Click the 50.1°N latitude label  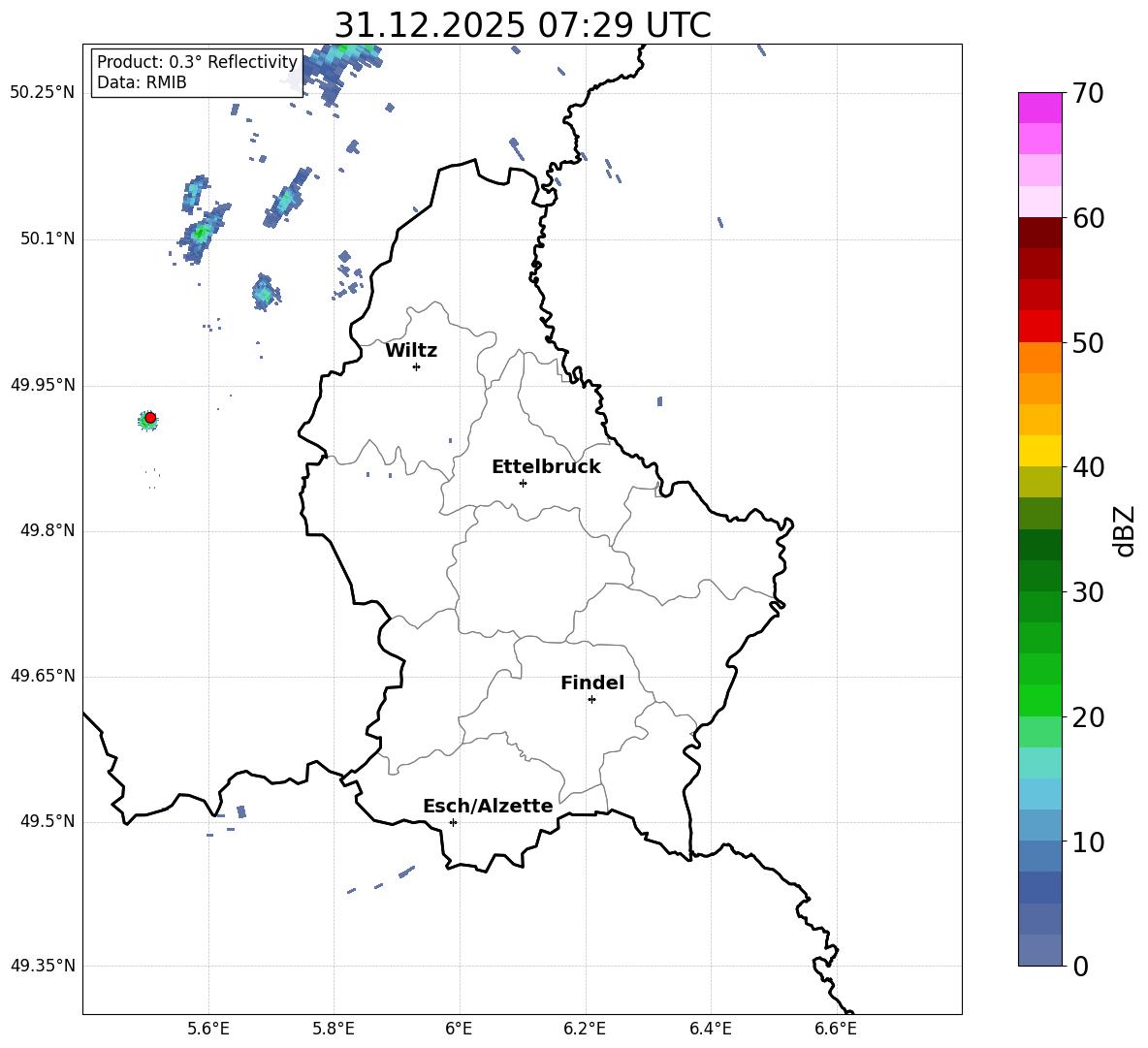coord(48,238)
